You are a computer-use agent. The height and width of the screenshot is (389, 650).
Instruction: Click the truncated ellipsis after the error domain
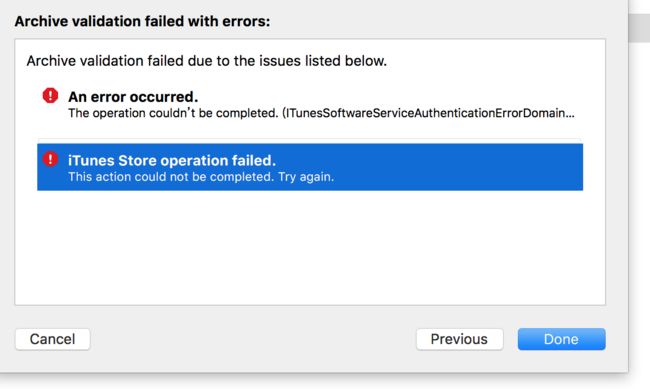click(x=570, y=114)
